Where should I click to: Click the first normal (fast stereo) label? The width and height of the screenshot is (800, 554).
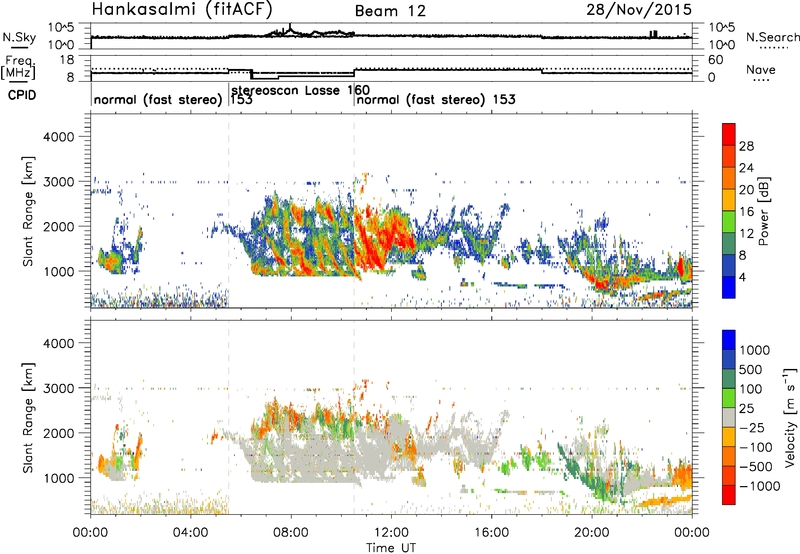[158, 100]
